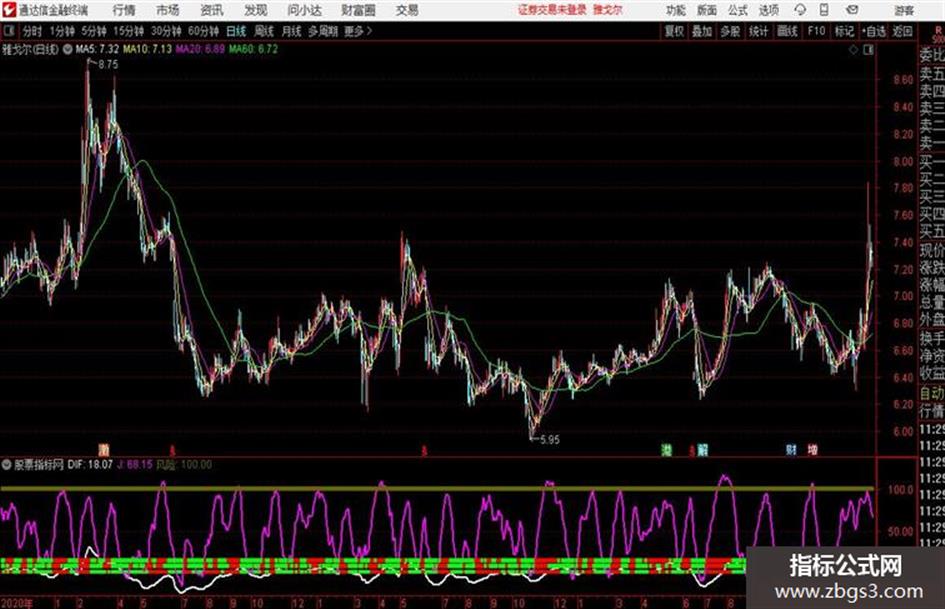
Task: Open F10 company info
Action: point(816,31)
